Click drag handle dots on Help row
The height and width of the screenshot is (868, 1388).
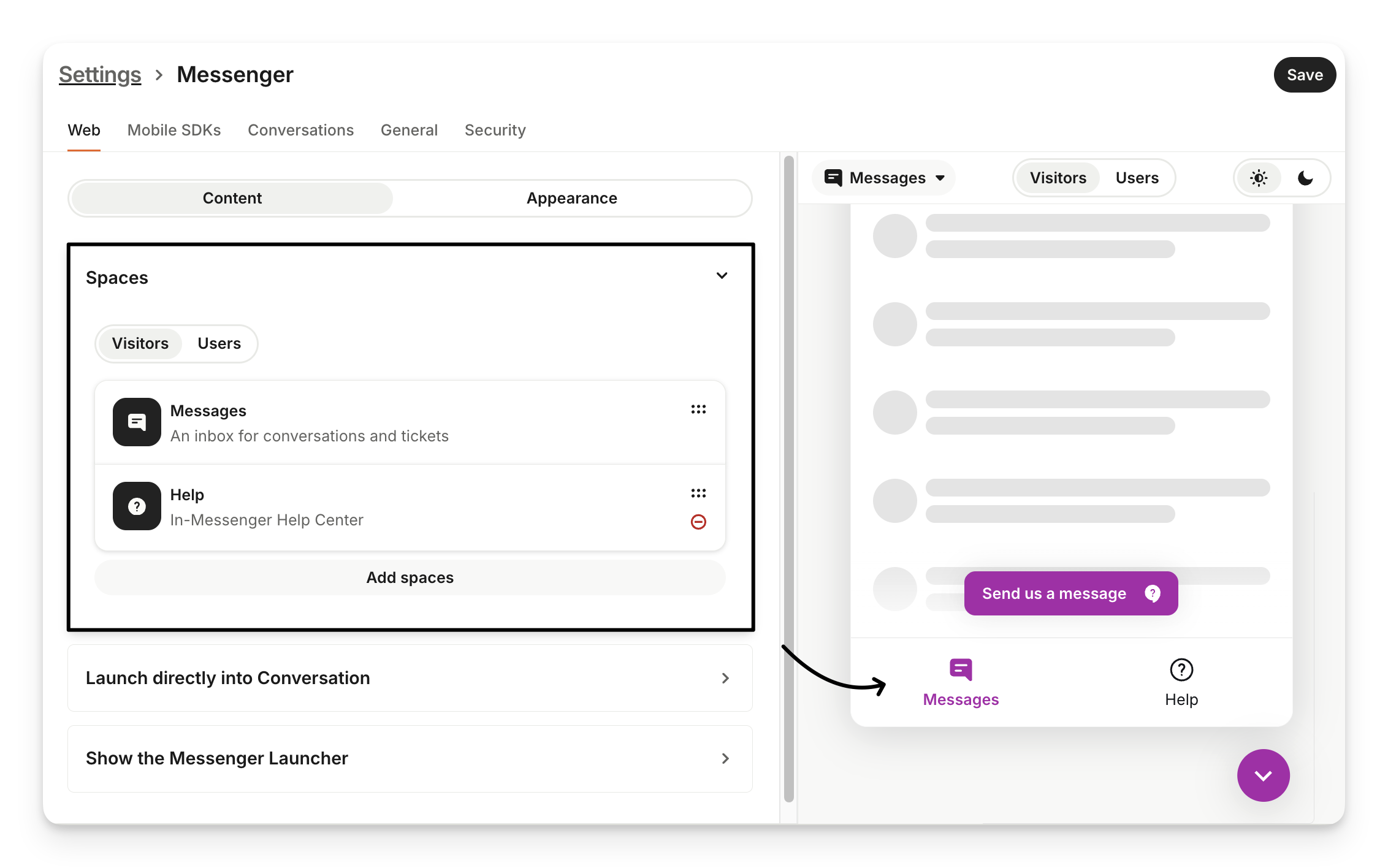(698, 493)
